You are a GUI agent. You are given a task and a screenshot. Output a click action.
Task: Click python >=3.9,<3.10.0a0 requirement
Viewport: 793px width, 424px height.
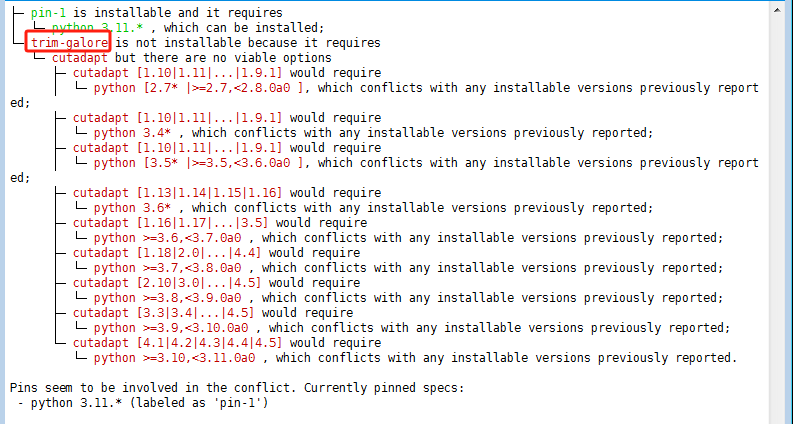170,328
